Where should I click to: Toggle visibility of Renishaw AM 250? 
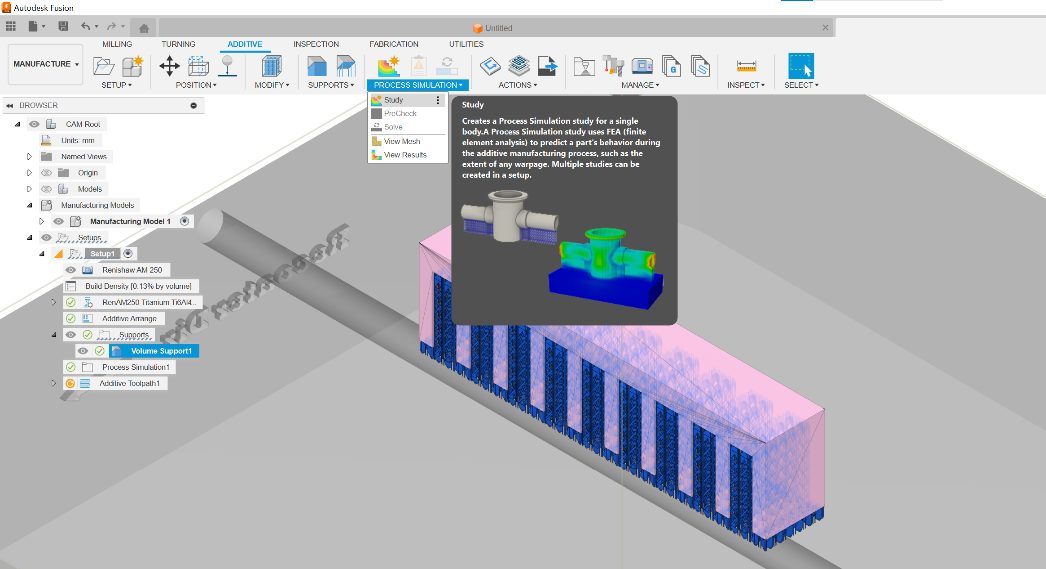(x=70, y=270)
